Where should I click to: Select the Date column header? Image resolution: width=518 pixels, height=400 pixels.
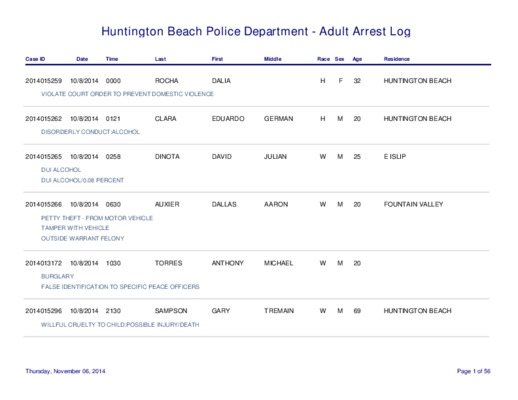point(82,59)
